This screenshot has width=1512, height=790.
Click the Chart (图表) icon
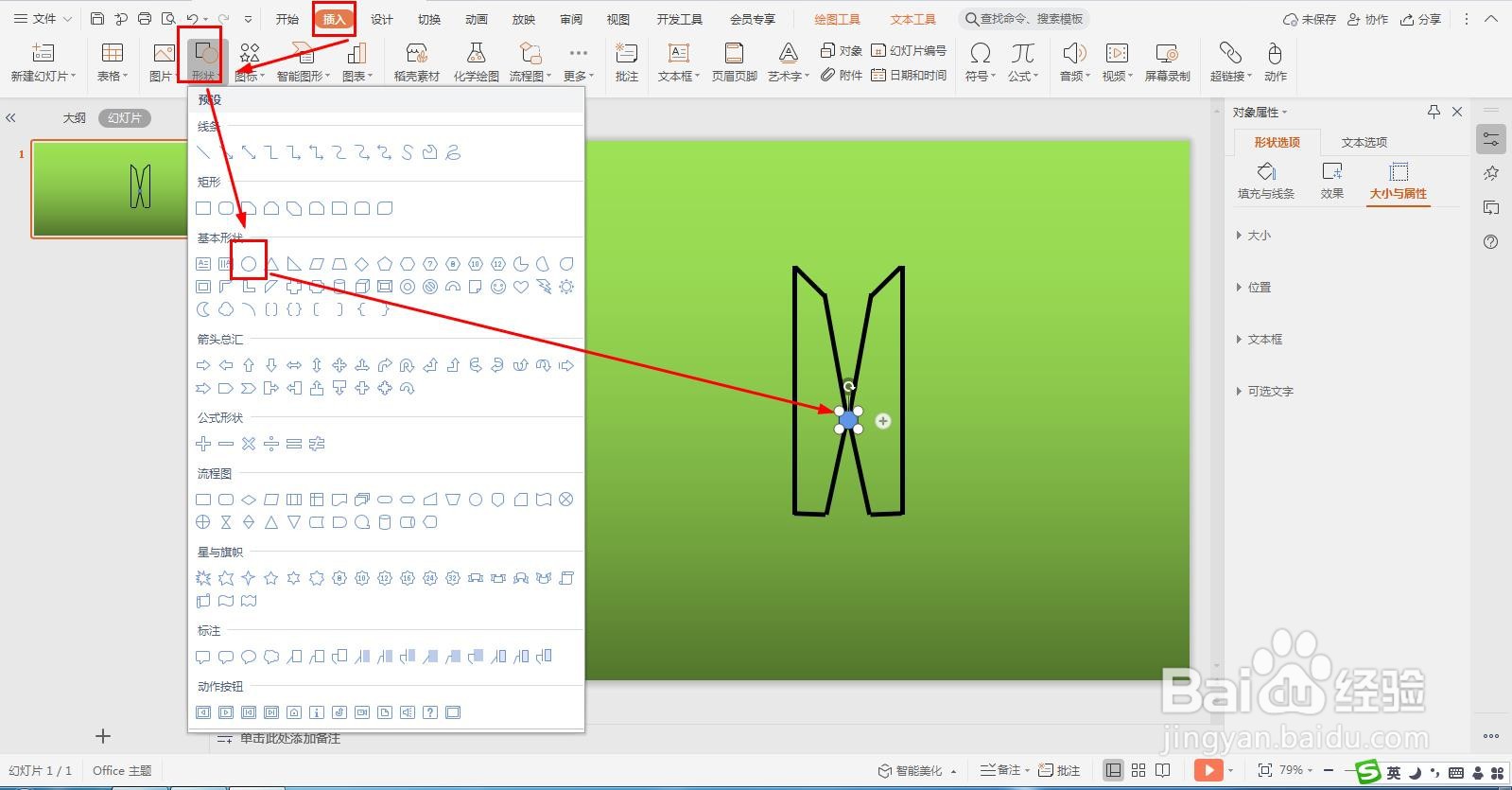click(356, 54)
